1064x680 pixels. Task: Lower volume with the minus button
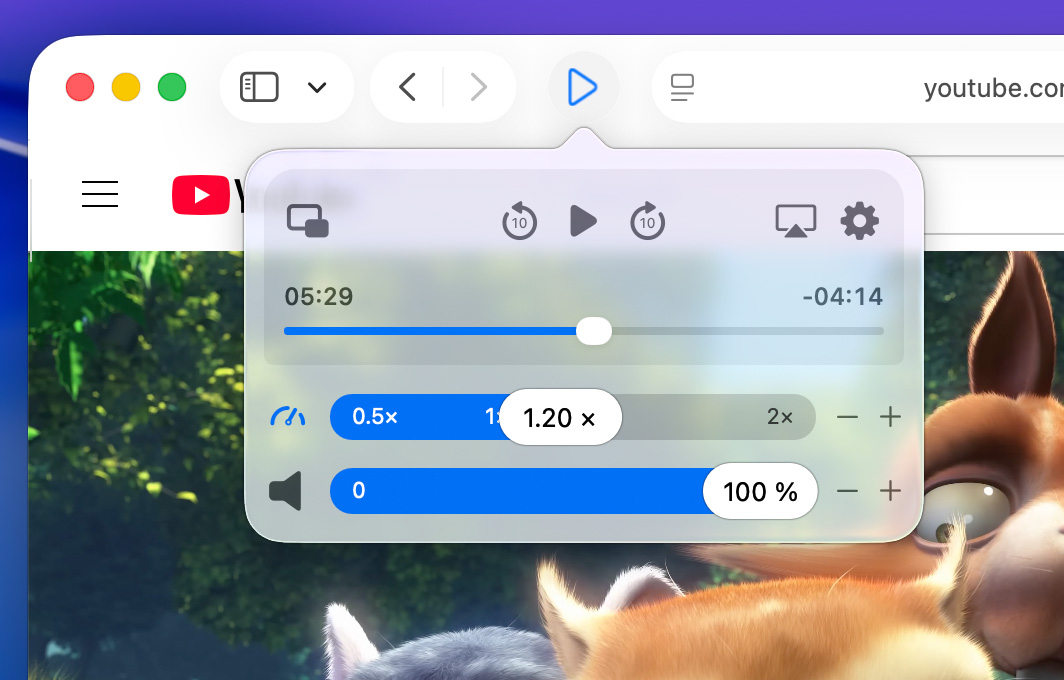point(848,491)
